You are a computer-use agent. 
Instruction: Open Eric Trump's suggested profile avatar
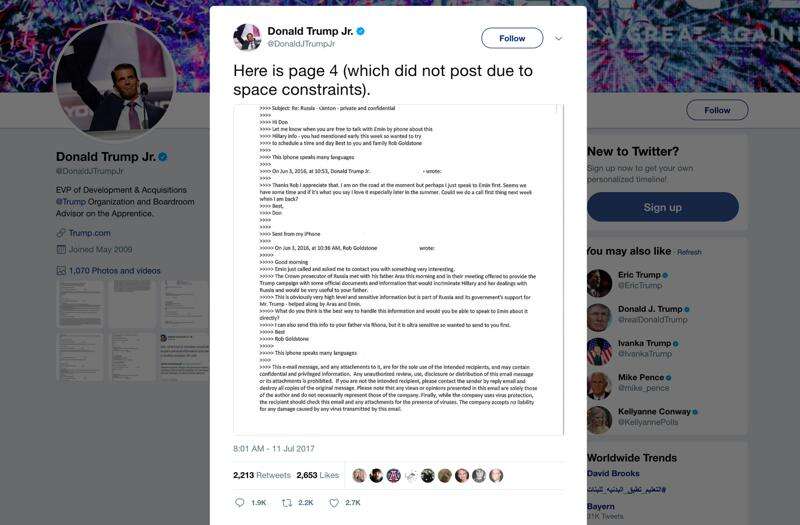[599, 283]
